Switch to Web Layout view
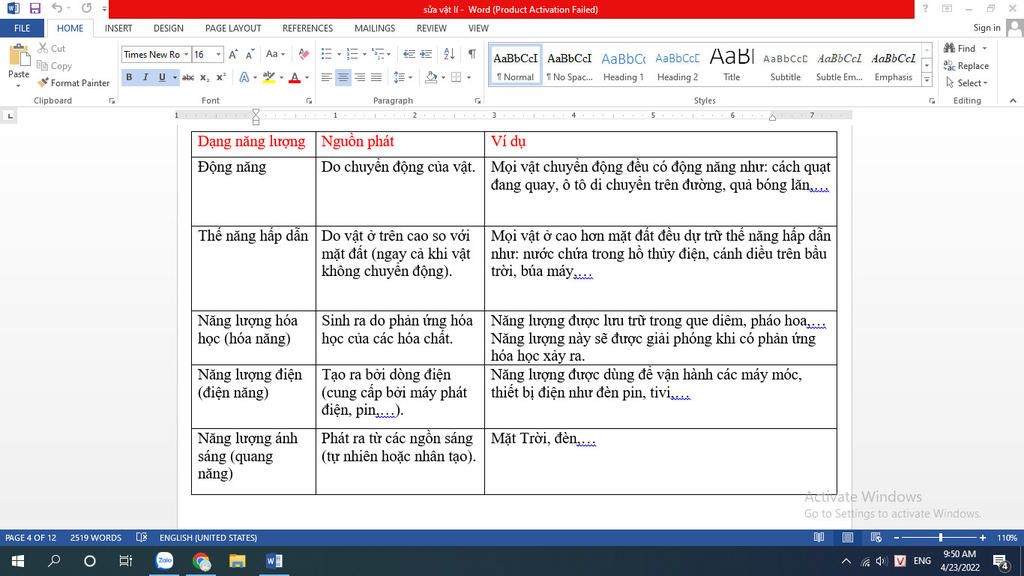The width and height of the screenshot is (1024, 576). (876, 537)
